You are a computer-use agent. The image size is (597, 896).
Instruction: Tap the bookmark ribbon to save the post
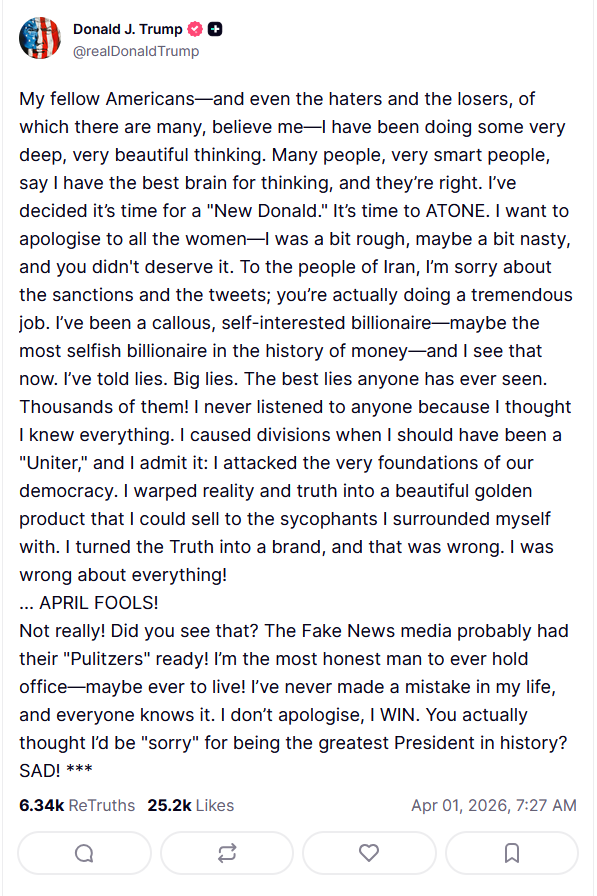click(512, 853)
